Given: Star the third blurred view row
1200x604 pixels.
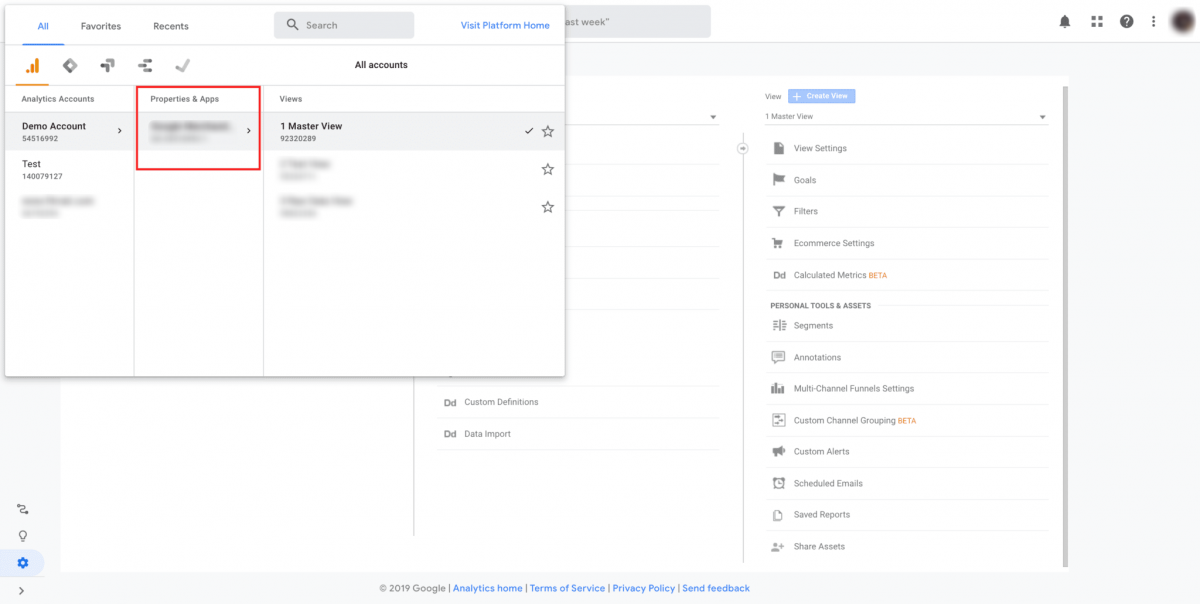Looking at the screenshot, I should [548, 207].
